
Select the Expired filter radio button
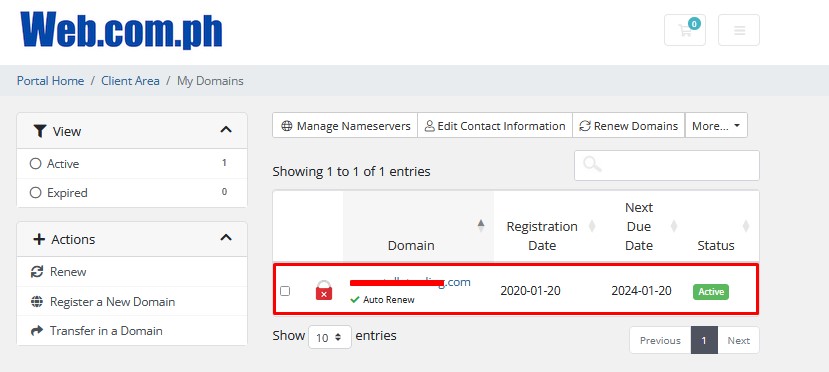coord(35,193)
